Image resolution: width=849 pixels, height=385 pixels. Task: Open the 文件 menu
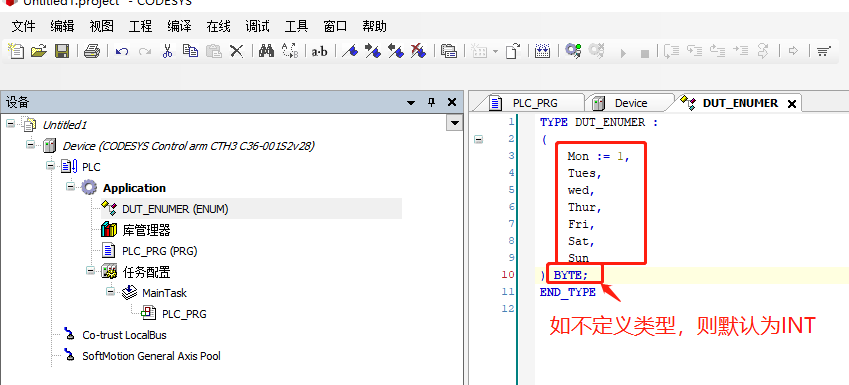click(23, 27)
